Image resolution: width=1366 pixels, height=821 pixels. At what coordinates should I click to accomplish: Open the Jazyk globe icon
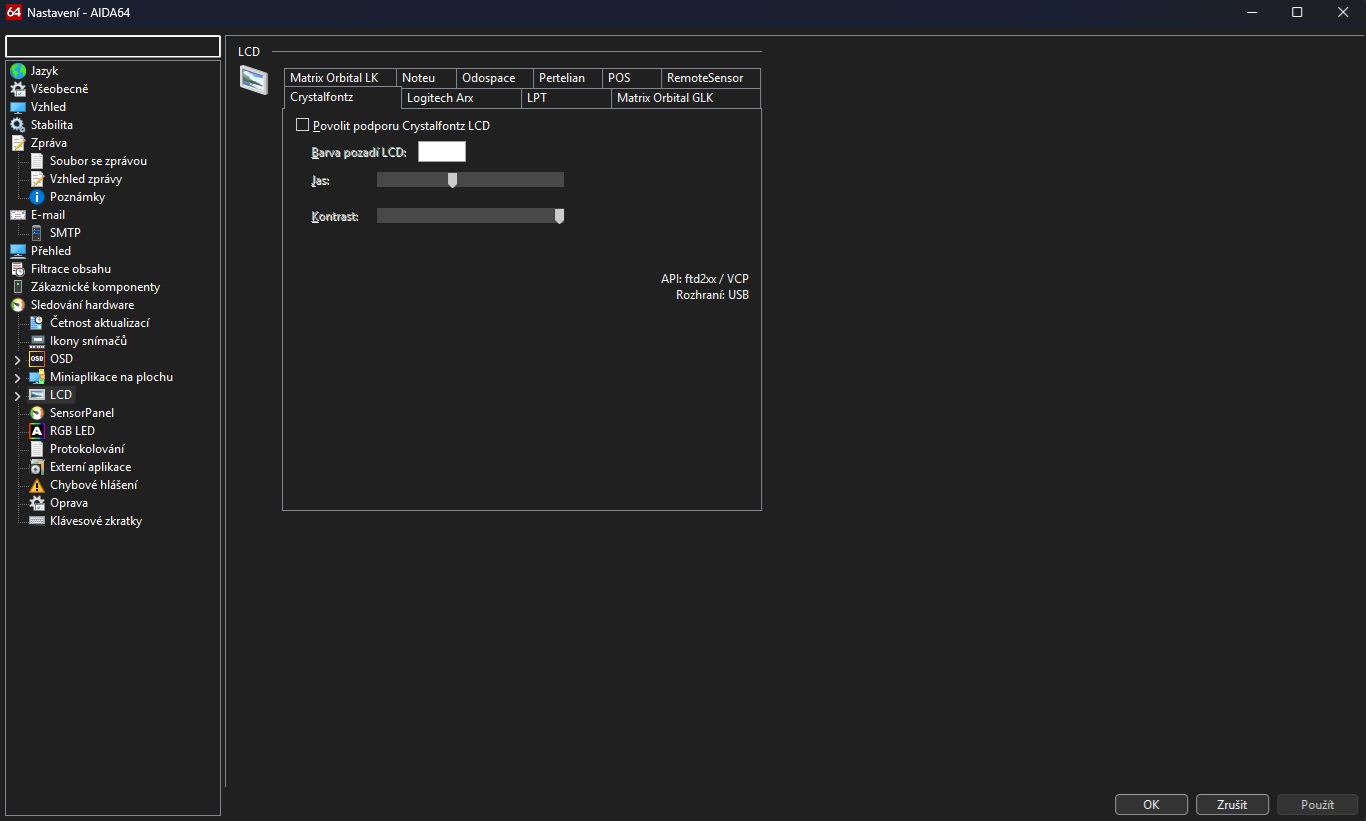click(x=17, y=71)
